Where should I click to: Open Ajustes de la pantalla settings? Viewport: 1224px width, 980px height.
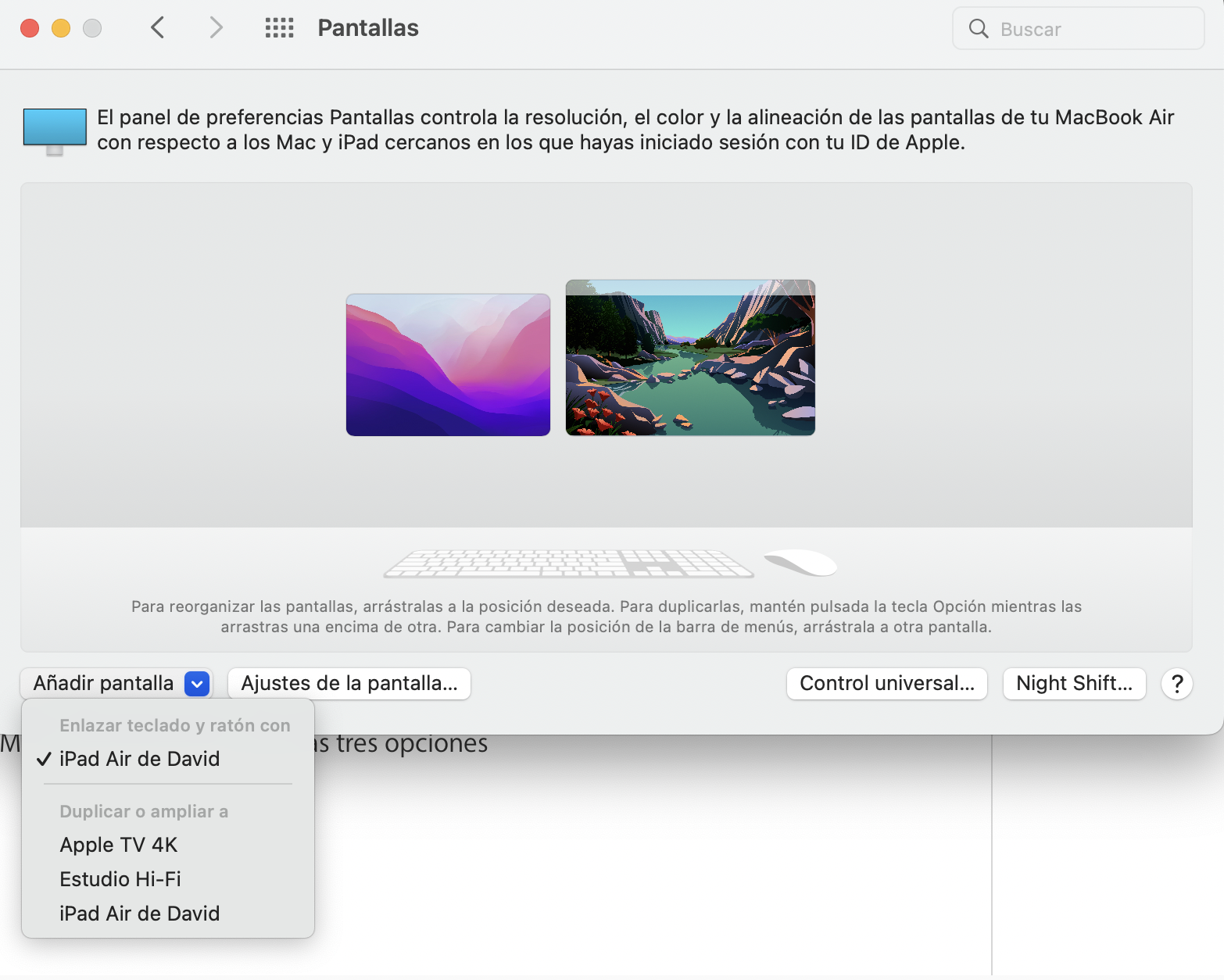[x=349, y=684]
